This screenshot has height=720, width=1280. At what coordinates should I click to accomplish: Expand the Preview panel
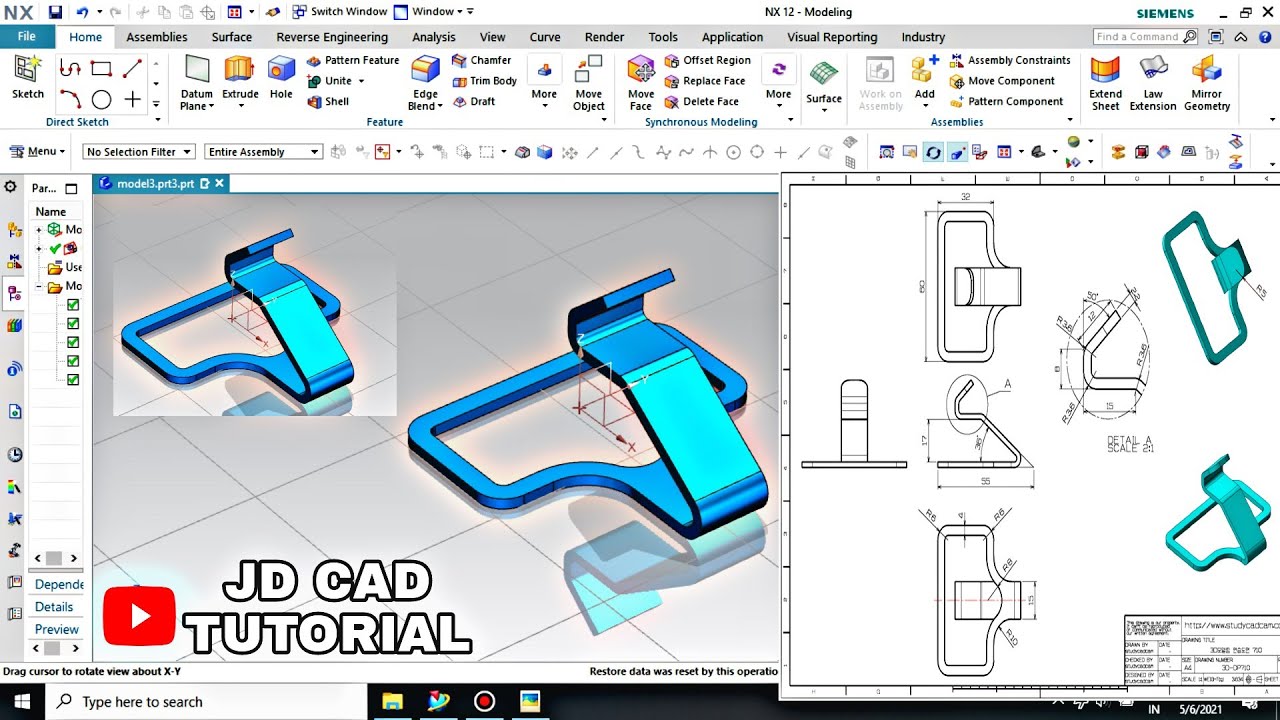58,629
